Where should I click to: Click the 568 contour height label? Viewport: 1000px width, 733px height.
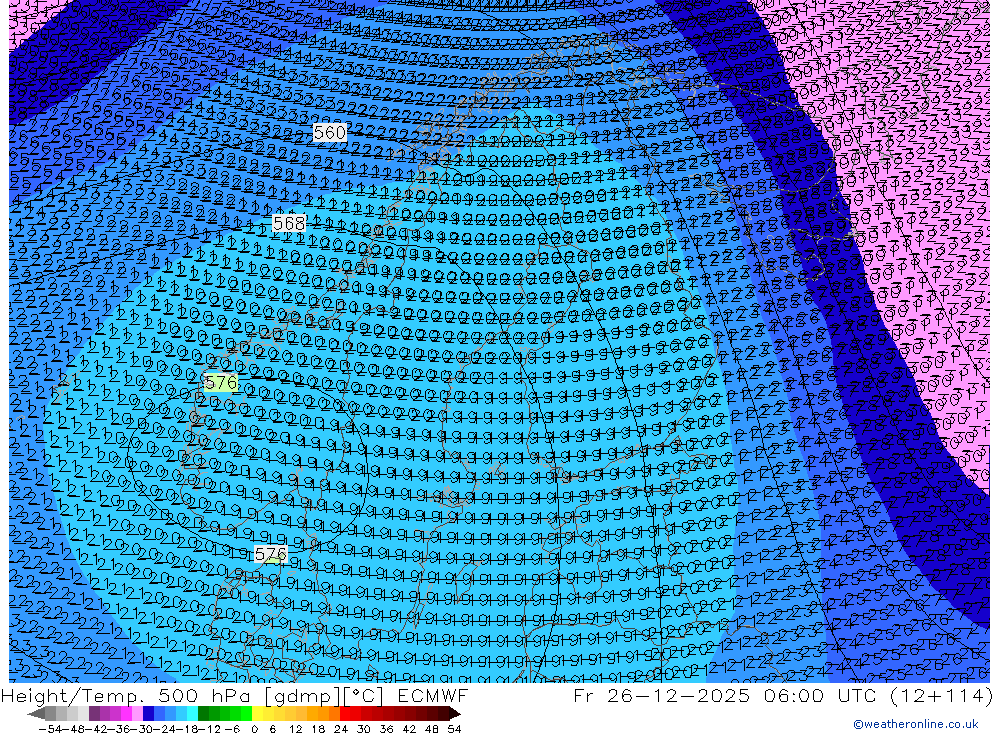point(289,223)
